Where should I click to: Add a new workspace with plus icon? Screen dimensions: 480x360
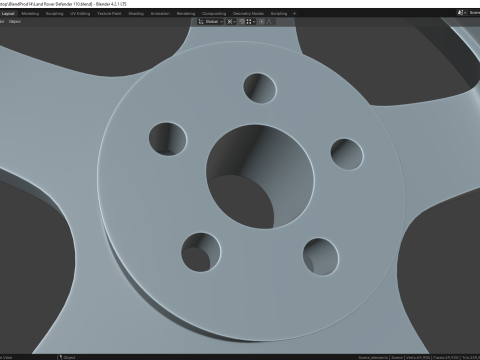point(294,14)
